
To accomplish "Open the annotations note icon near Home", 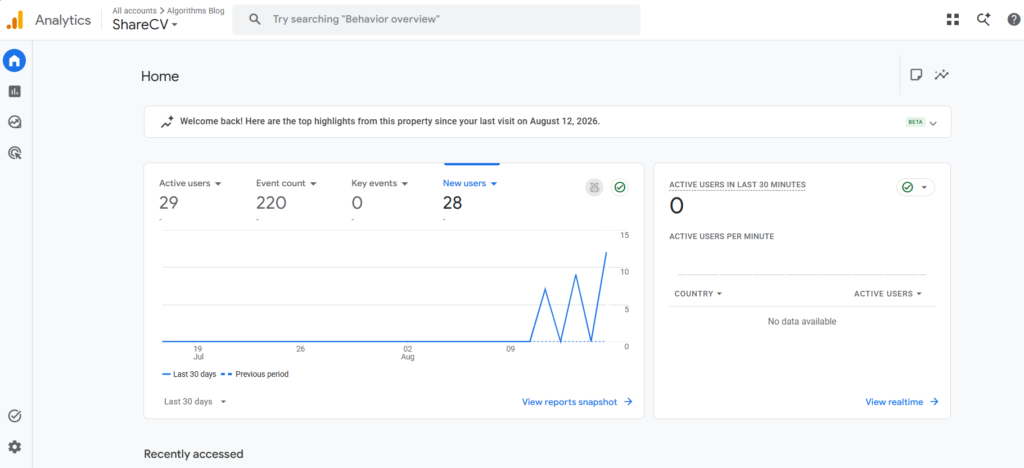I will (x=916, y=74).
